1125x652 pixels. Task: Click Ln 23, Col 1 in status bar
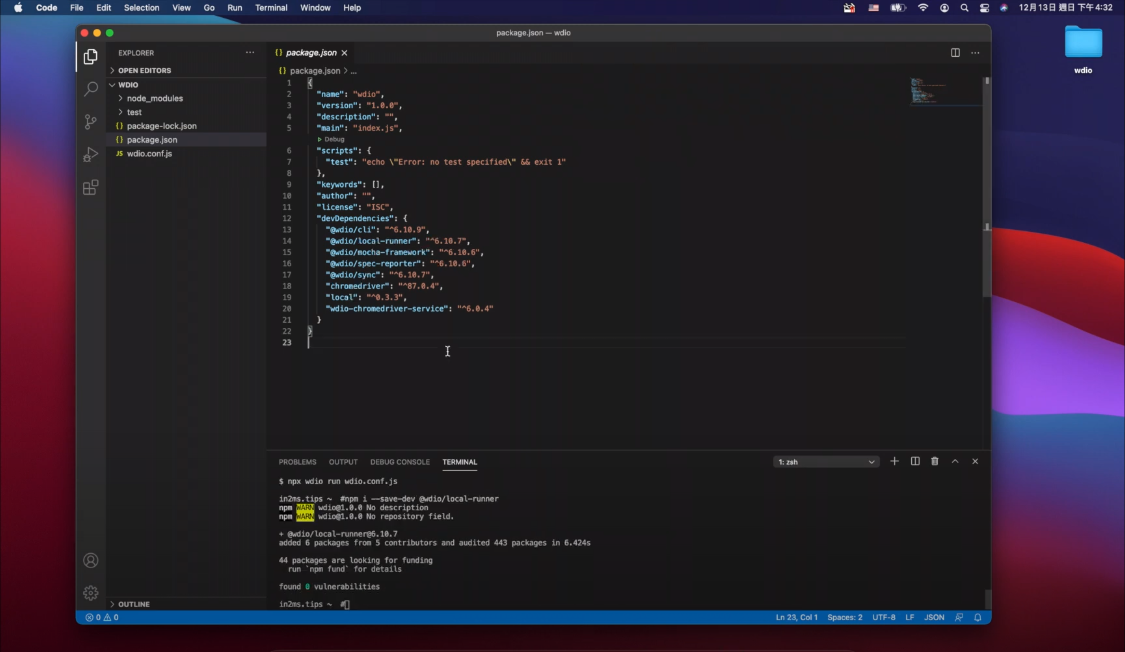[x=796, y=617]
